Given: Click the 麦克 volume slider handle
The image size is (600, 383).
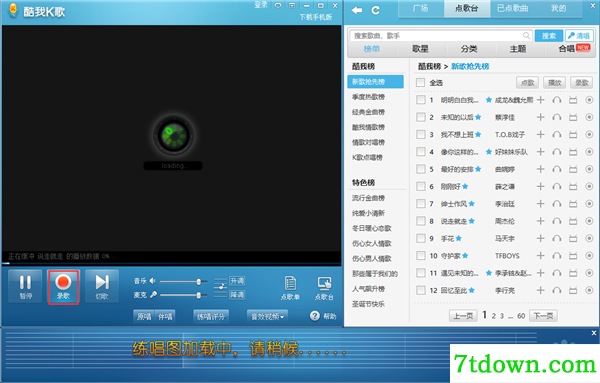Looking at the screenshot, I should 199,295.
